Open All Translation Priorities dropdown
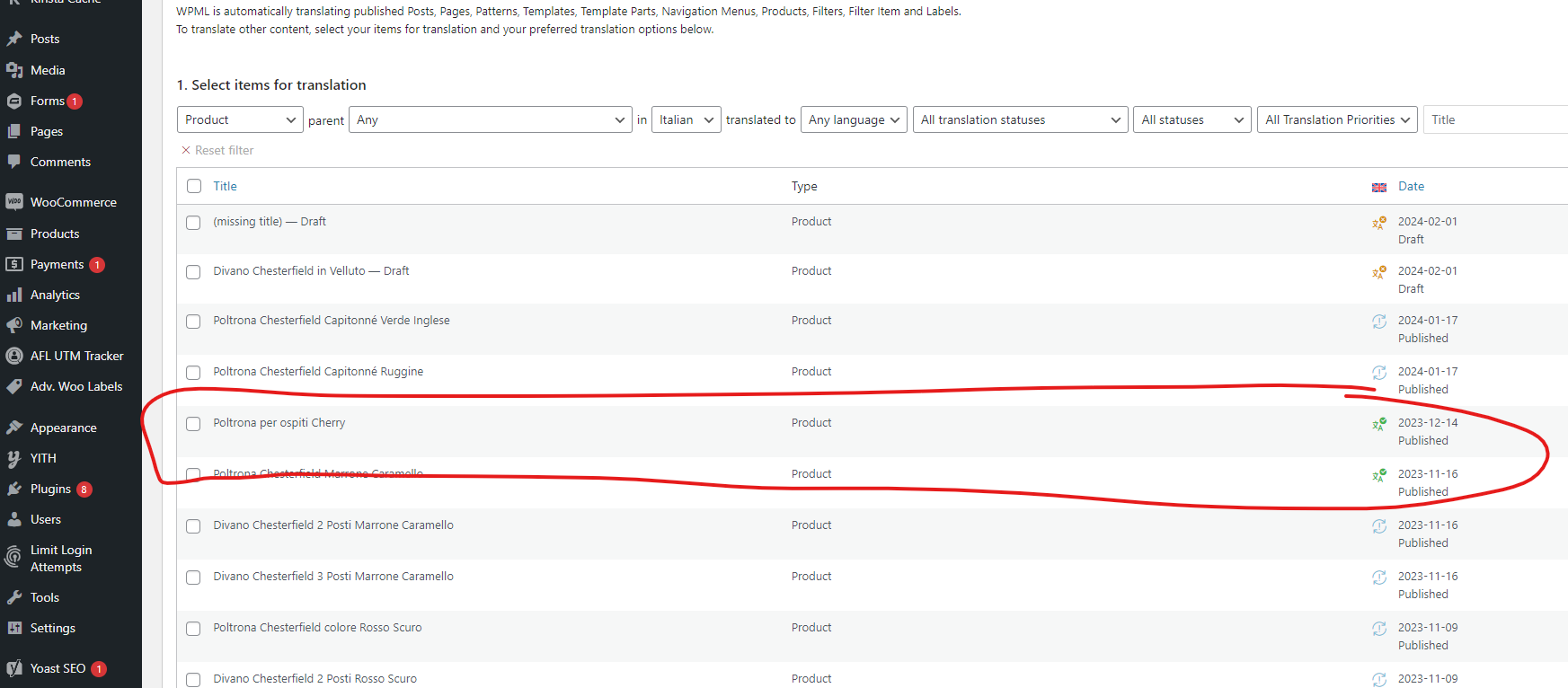Viewport: 1568px width, 688px height. (x=1337, y=119)
